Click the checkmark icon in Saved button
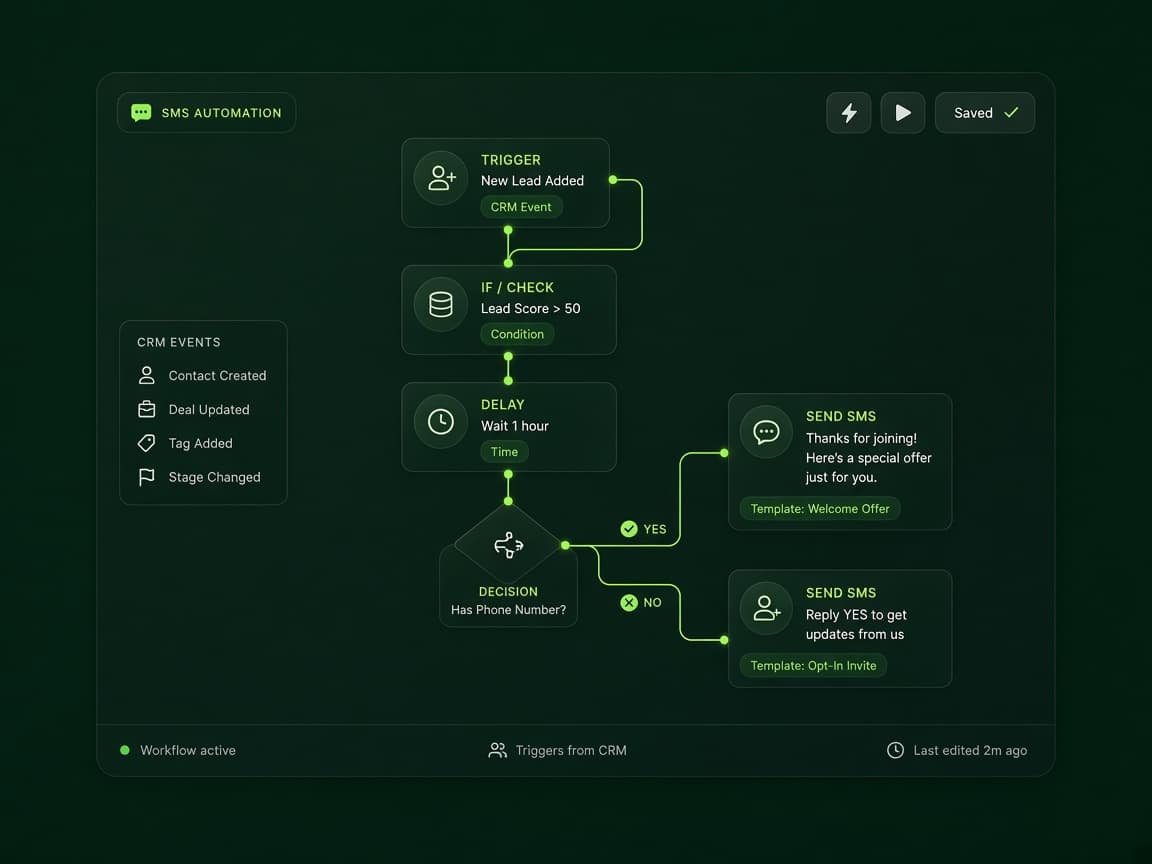Screen dimensions: 1152x864 pyautogui.click(x=1012, y=112)
